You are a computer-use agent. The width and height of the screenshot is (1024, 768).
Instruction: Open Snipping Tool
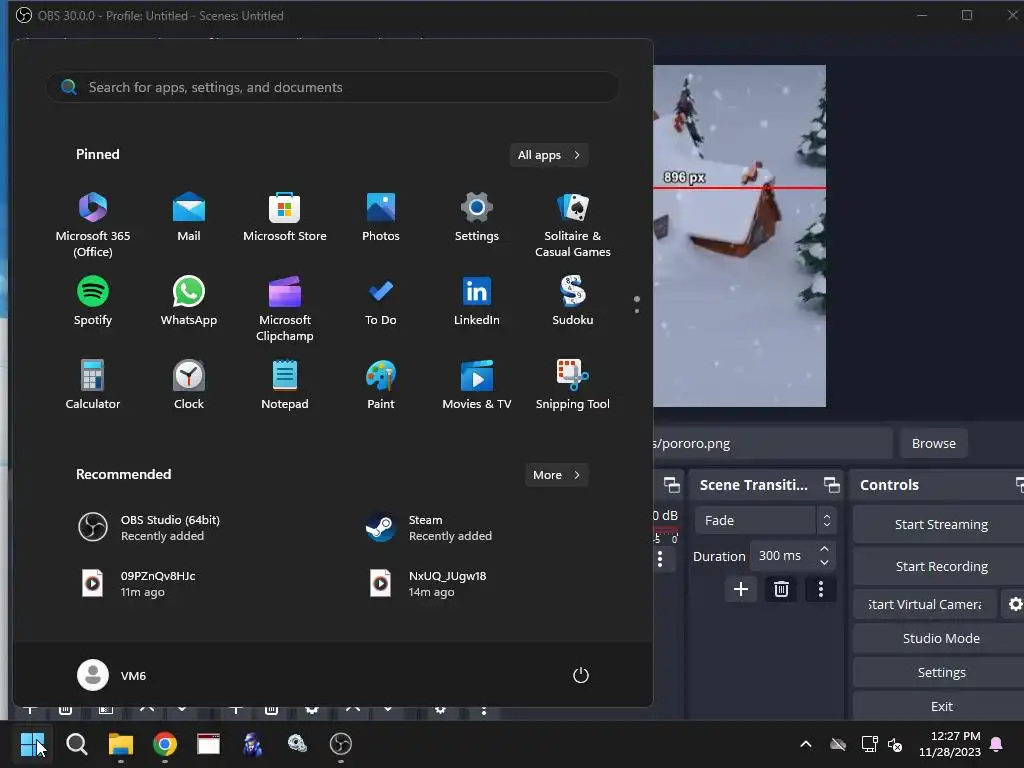[x=573, y=385]
